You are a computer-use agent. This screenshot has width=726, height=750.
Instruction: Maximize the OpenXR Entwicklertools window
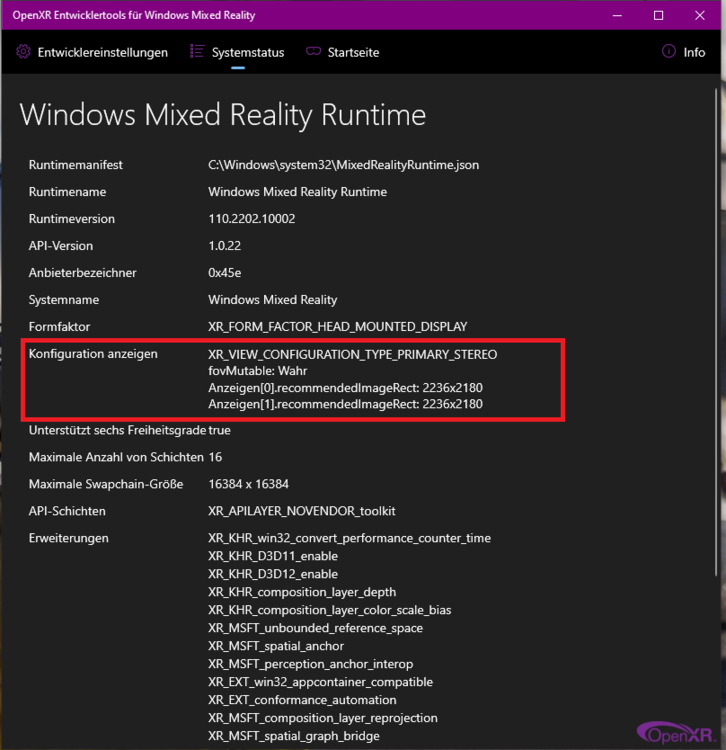(659, 15)
